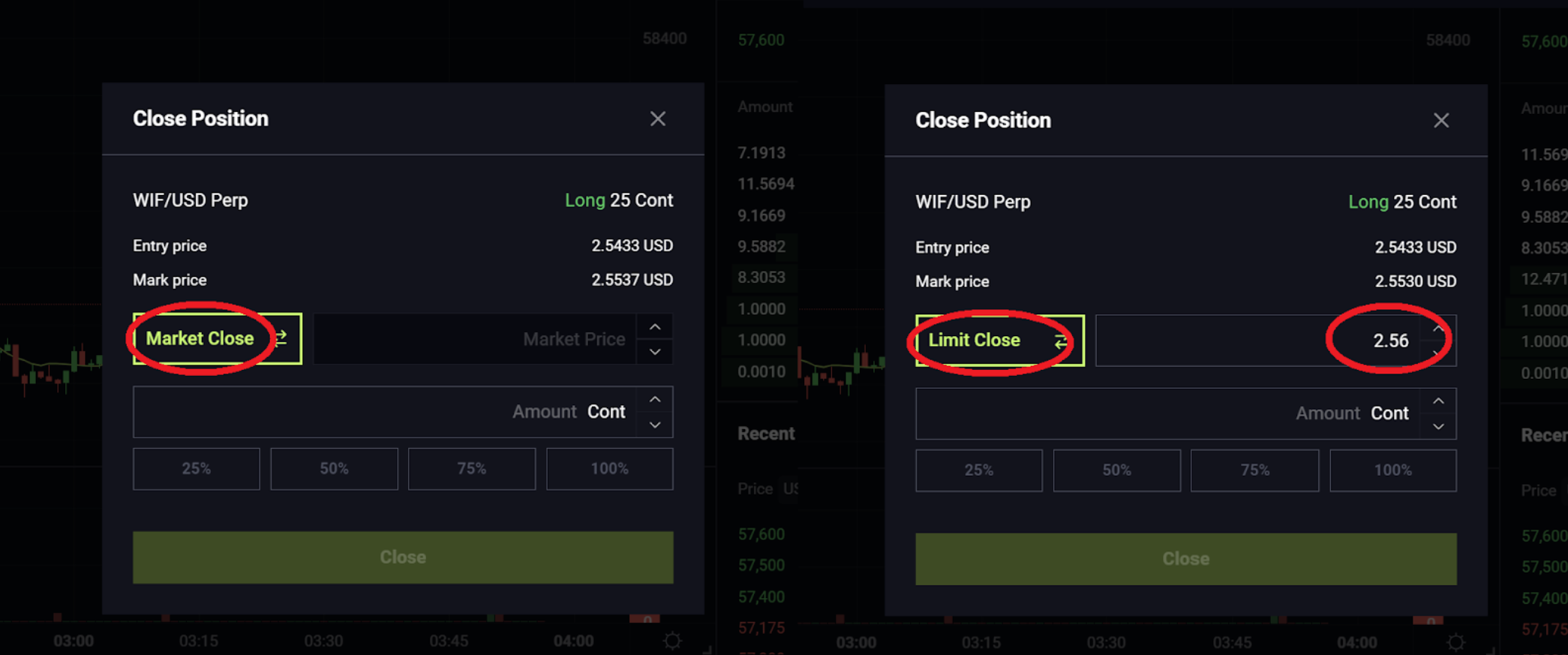Select 100% amount in right dialog

click(1393, 470)
